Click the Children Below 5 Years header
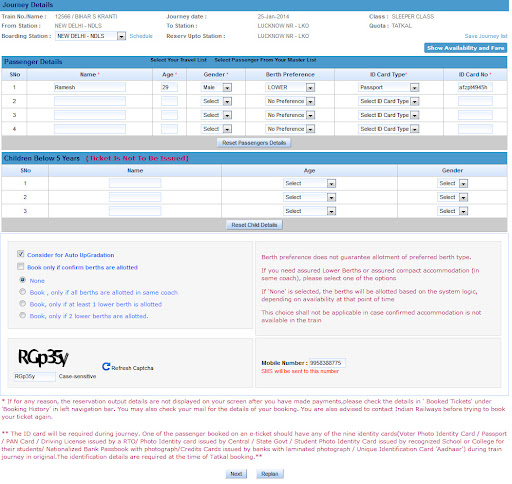The image size is (512, 484). [42, 158]
